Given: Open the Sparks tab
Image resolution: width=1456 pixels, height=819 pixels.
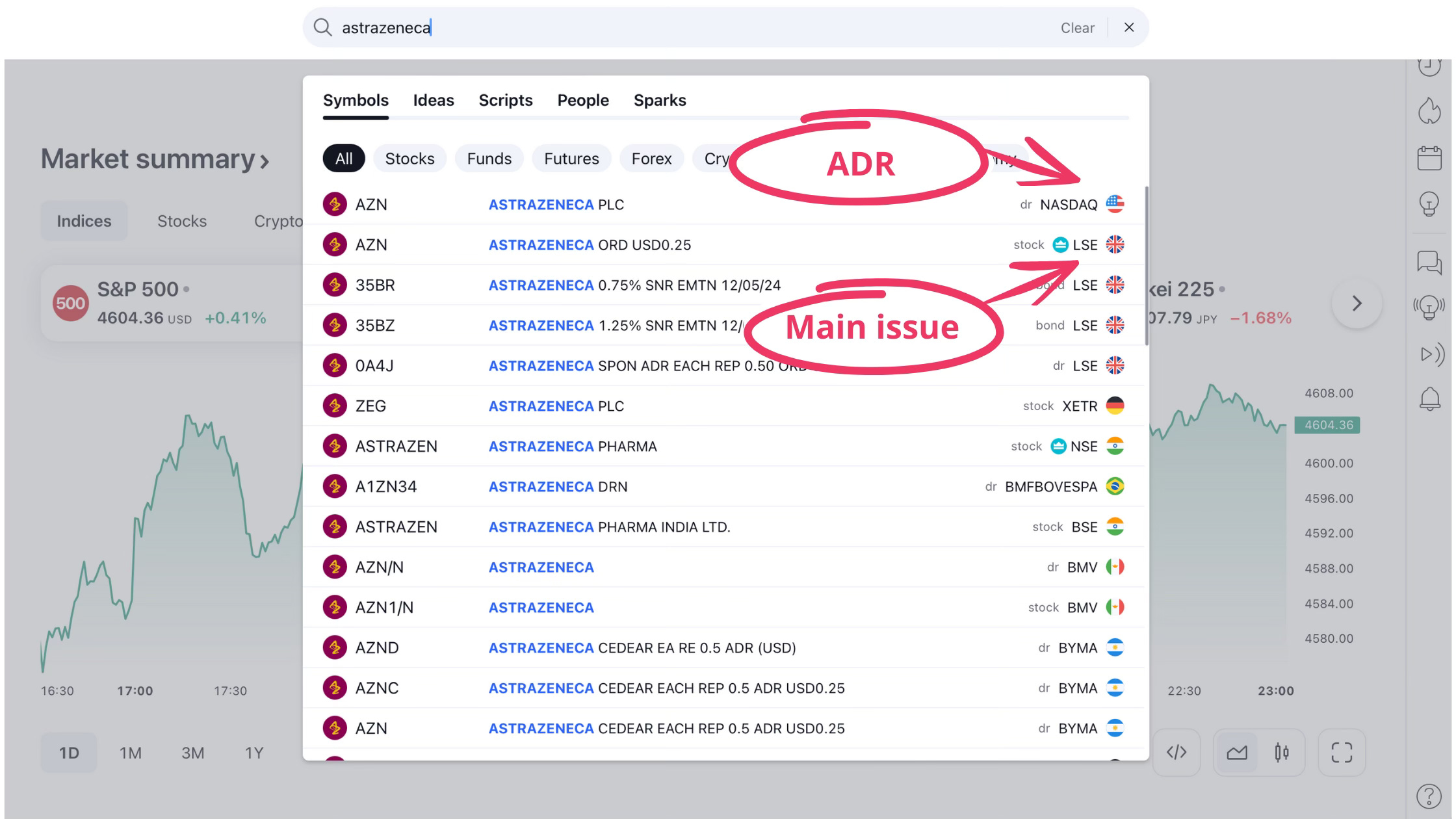Looking at the screenshot, I should click(x=660, y=100).
